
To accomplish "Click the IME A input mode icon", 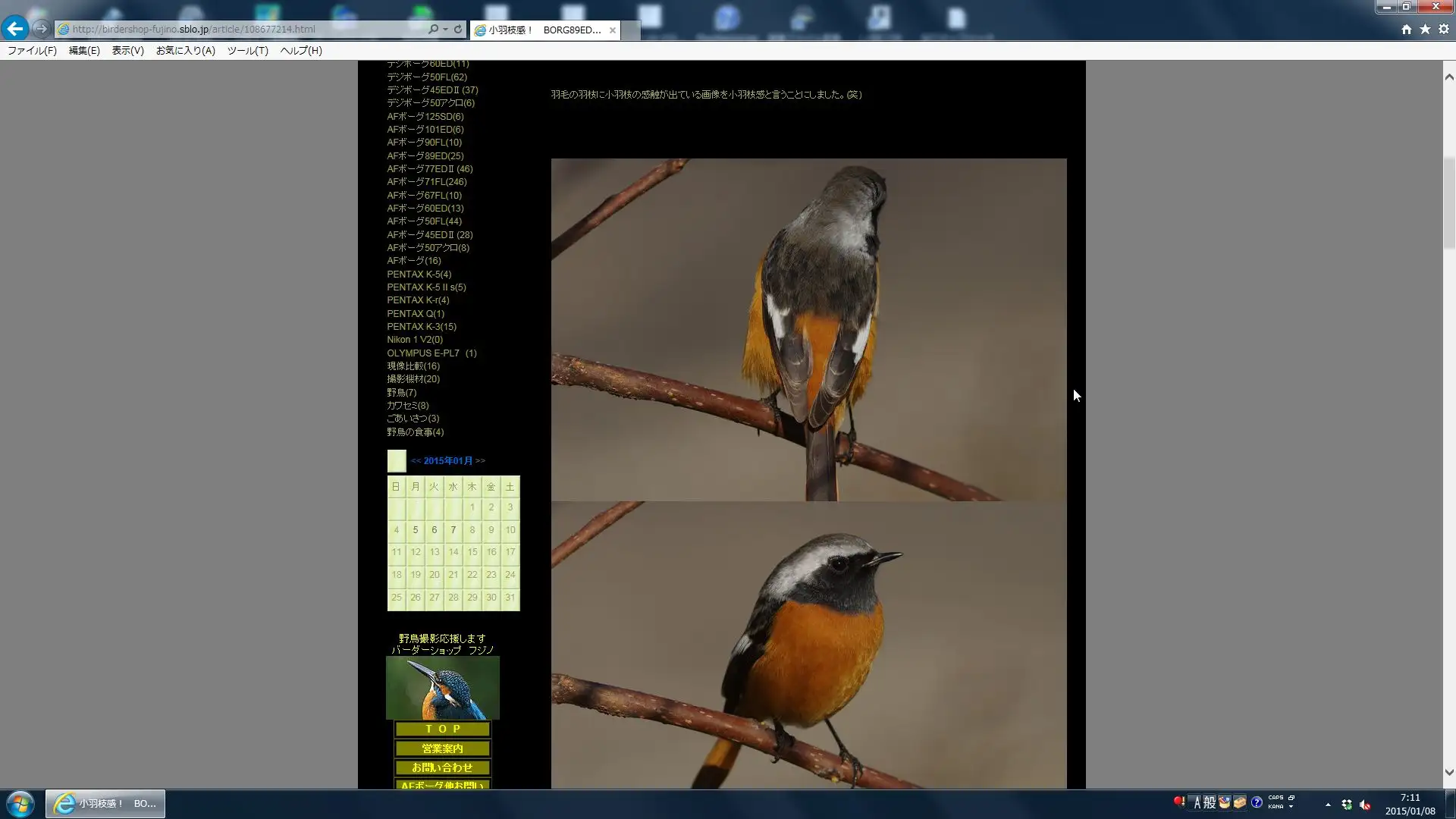I will [x=1197, y=802].
